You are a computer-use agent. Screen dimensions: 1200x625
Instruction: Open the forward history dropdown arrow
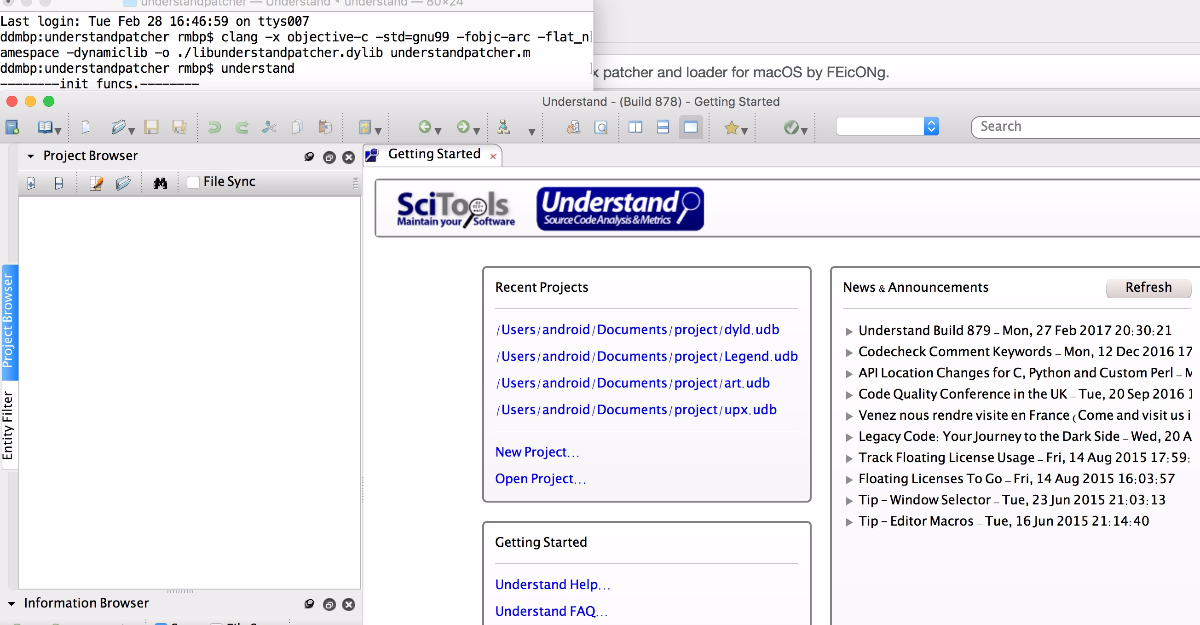476,130
